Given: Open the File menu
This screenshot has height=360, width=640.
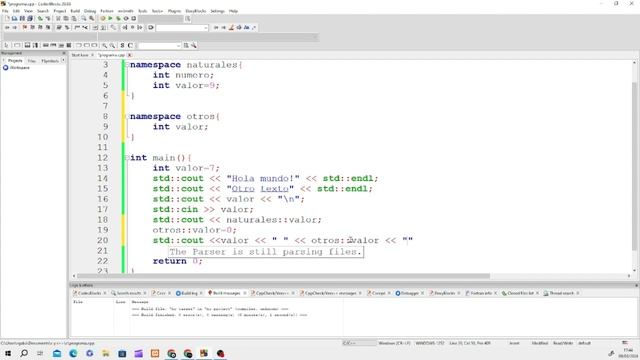Looking at the screenshot, I should [5, 11].
